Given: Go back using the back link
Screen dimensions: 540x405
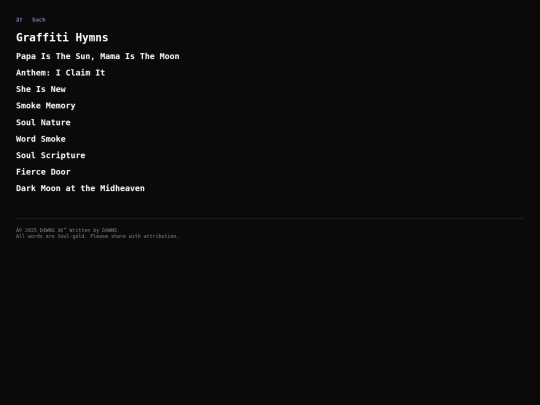Looking at the screenshot, I should pyautogui.click(x=31, y=20).
